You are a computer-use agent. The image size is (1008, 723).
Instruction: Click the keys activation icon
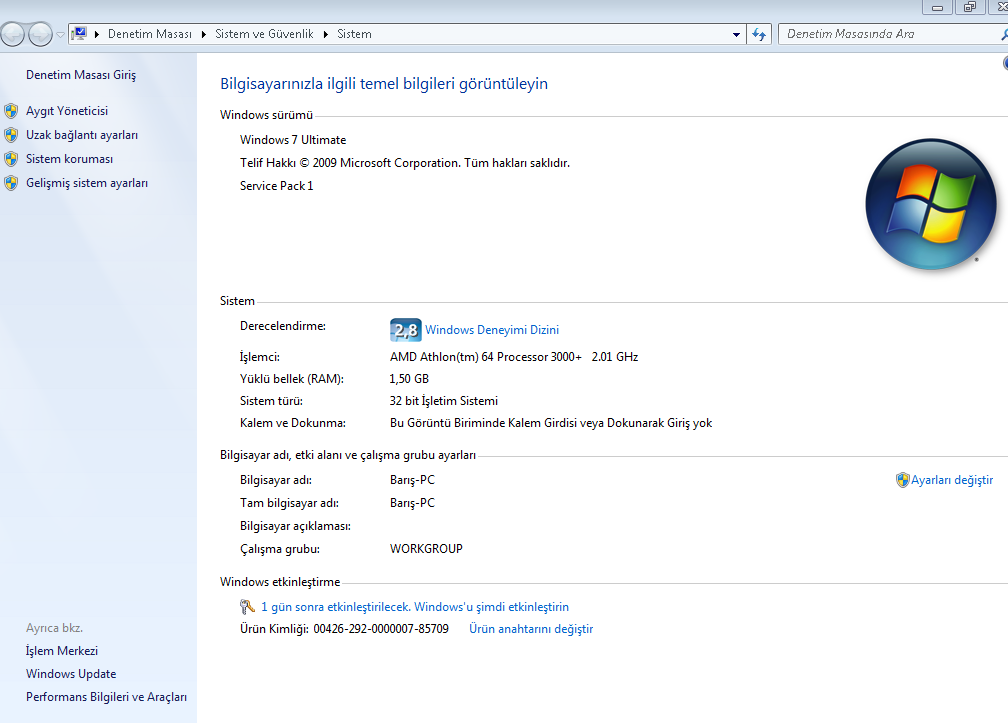pos(248,607)
